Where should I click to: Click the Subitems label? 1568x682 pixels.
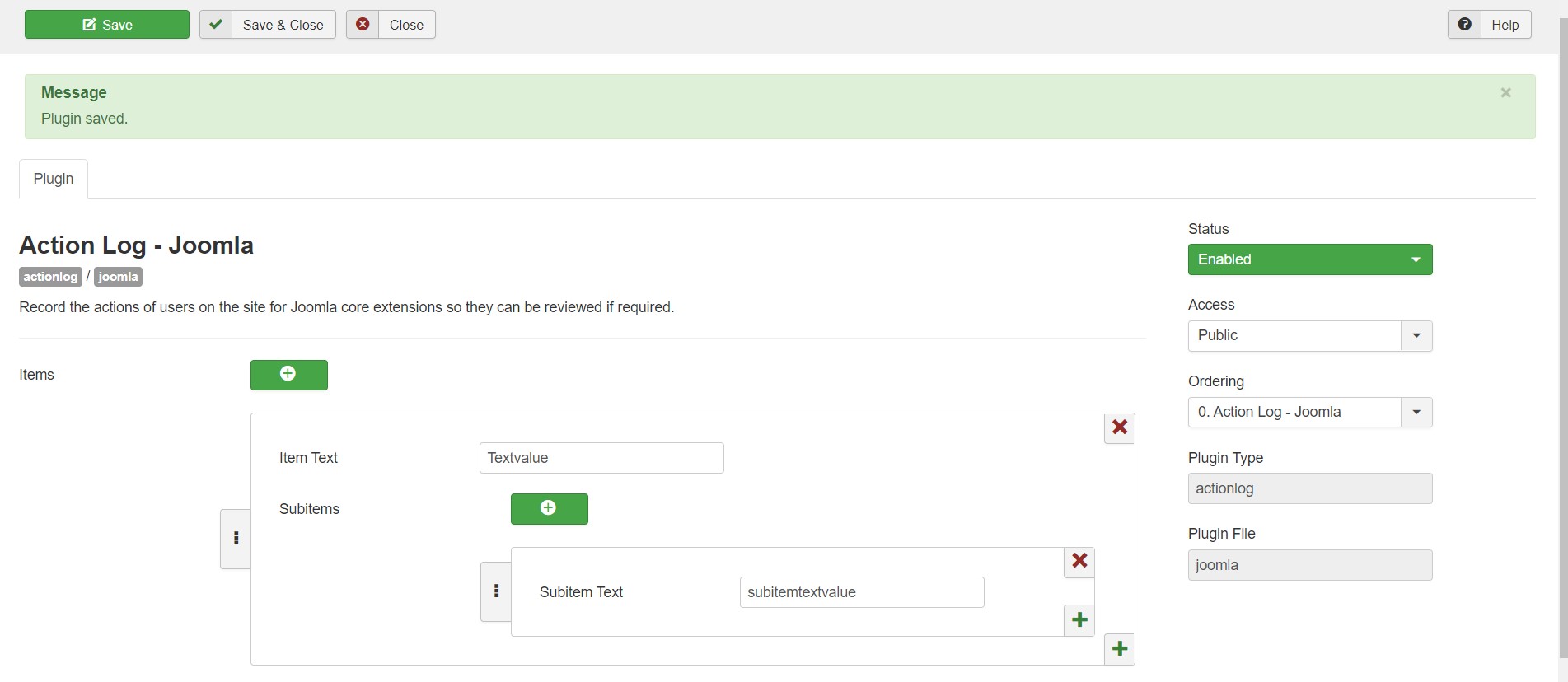(309, 509)
